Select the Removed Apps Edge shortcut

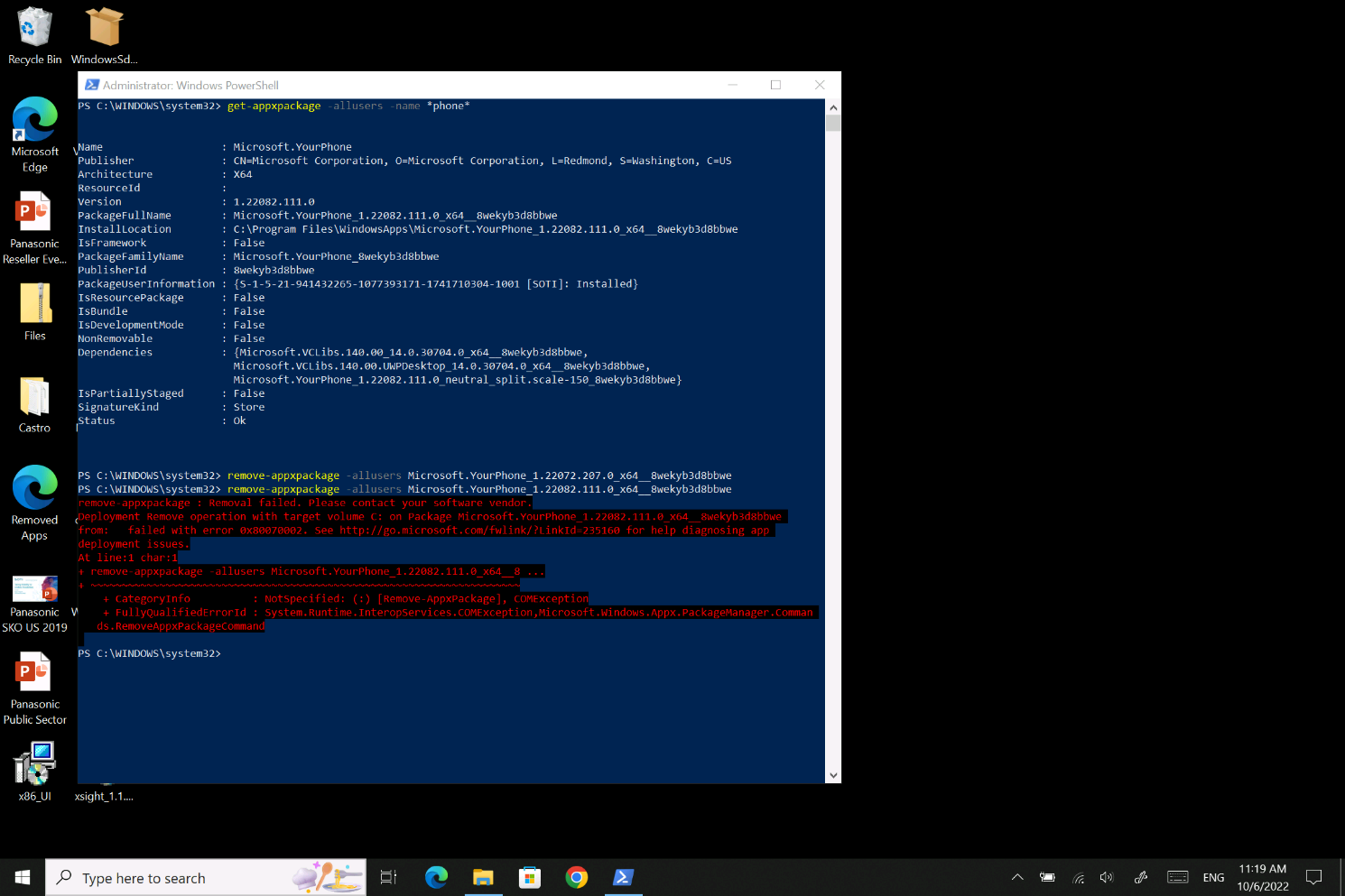click(x=34, y=503)
